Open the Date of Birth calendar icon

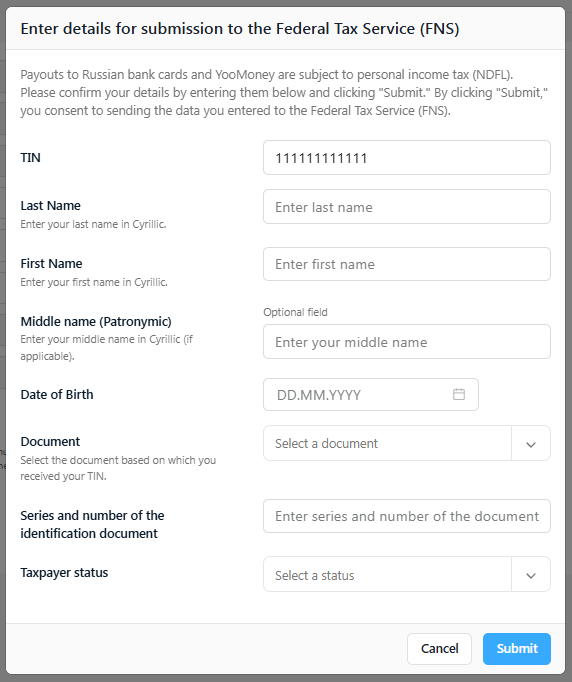point(458,394)
